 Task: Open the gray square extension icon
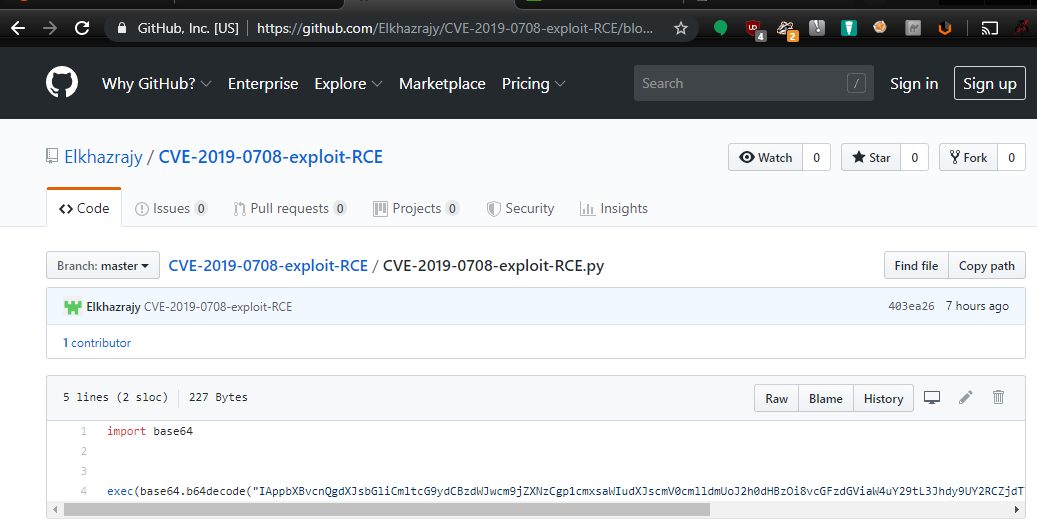[x=913, y=28]
